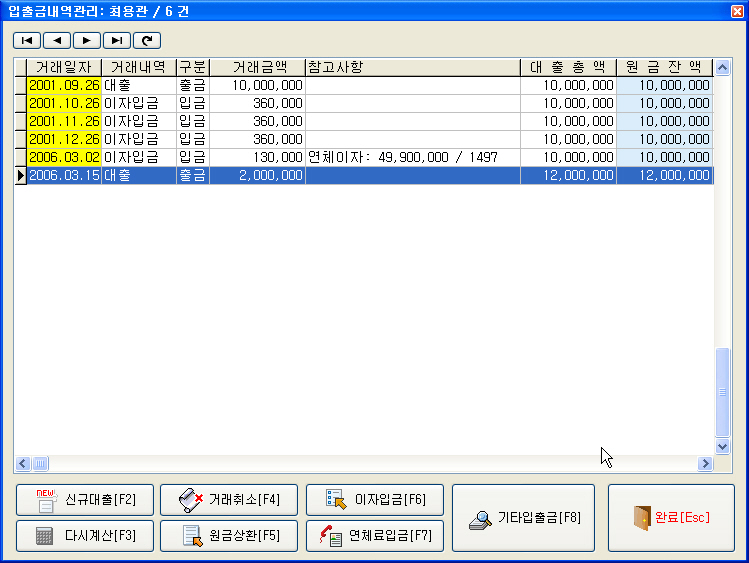This screenshot has width=749, height=563.
Task: Click the horizontal scrollbar thumb
Action: (41, 464)
